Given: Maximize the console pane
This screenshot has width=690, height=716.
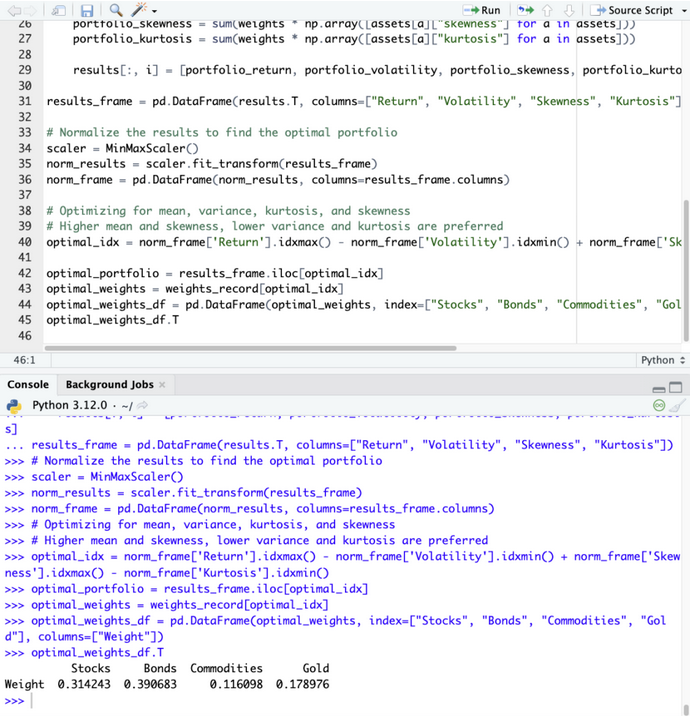Looking at the screenshot, I should coord(675,388).
